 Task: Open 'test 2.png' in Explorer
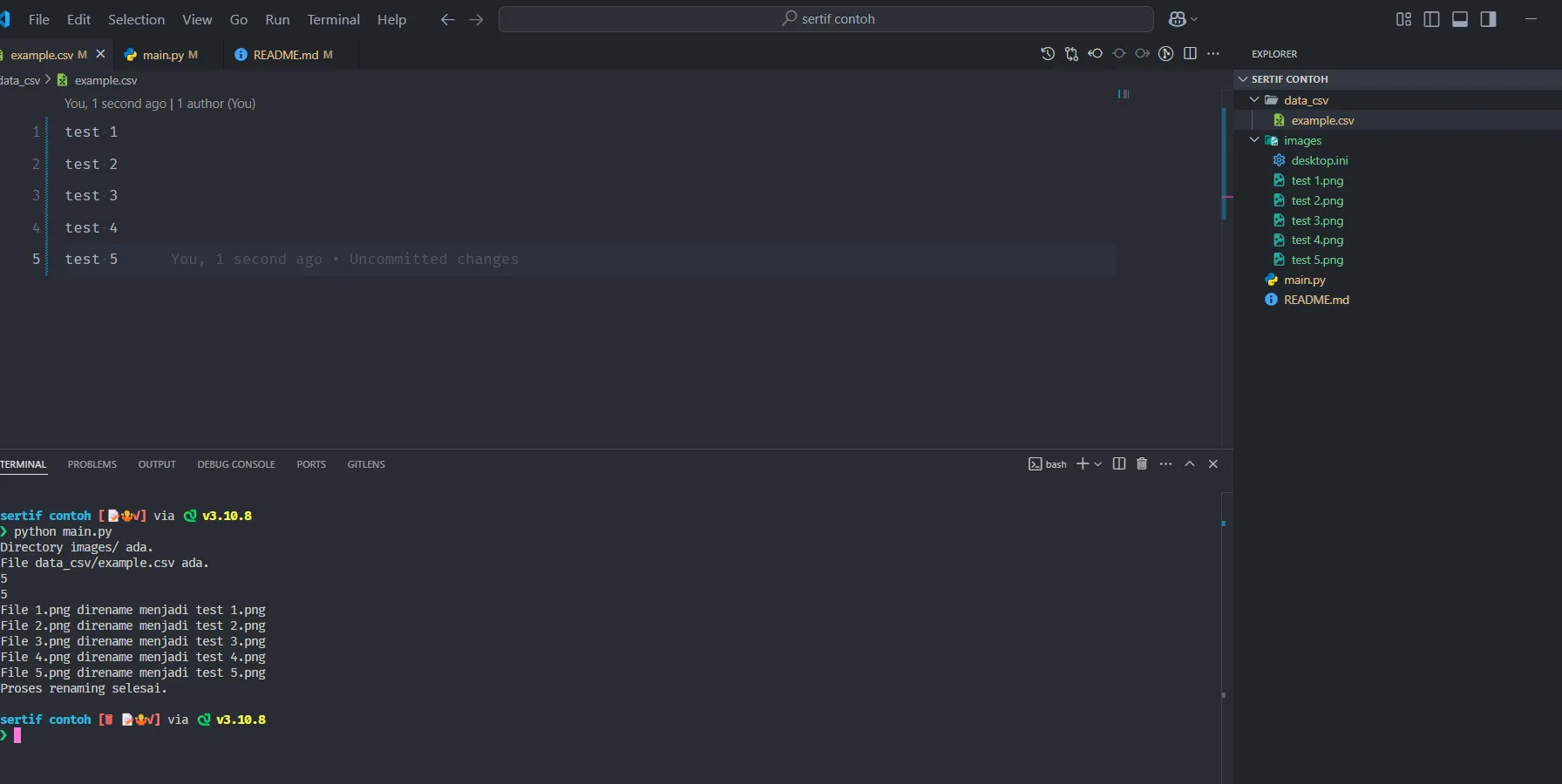(1317, 200)
